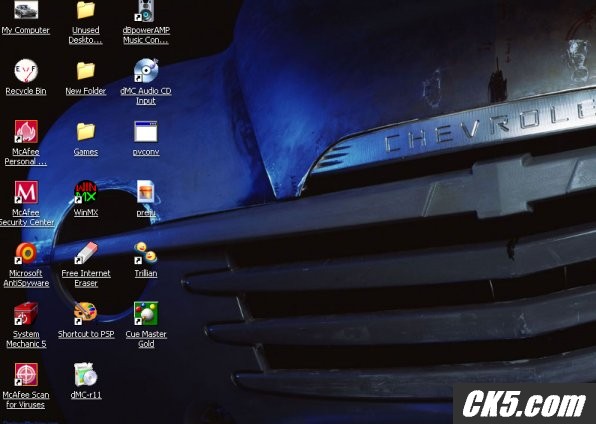Open the My Computer desktop icon
596x424 pixels.
26,10
